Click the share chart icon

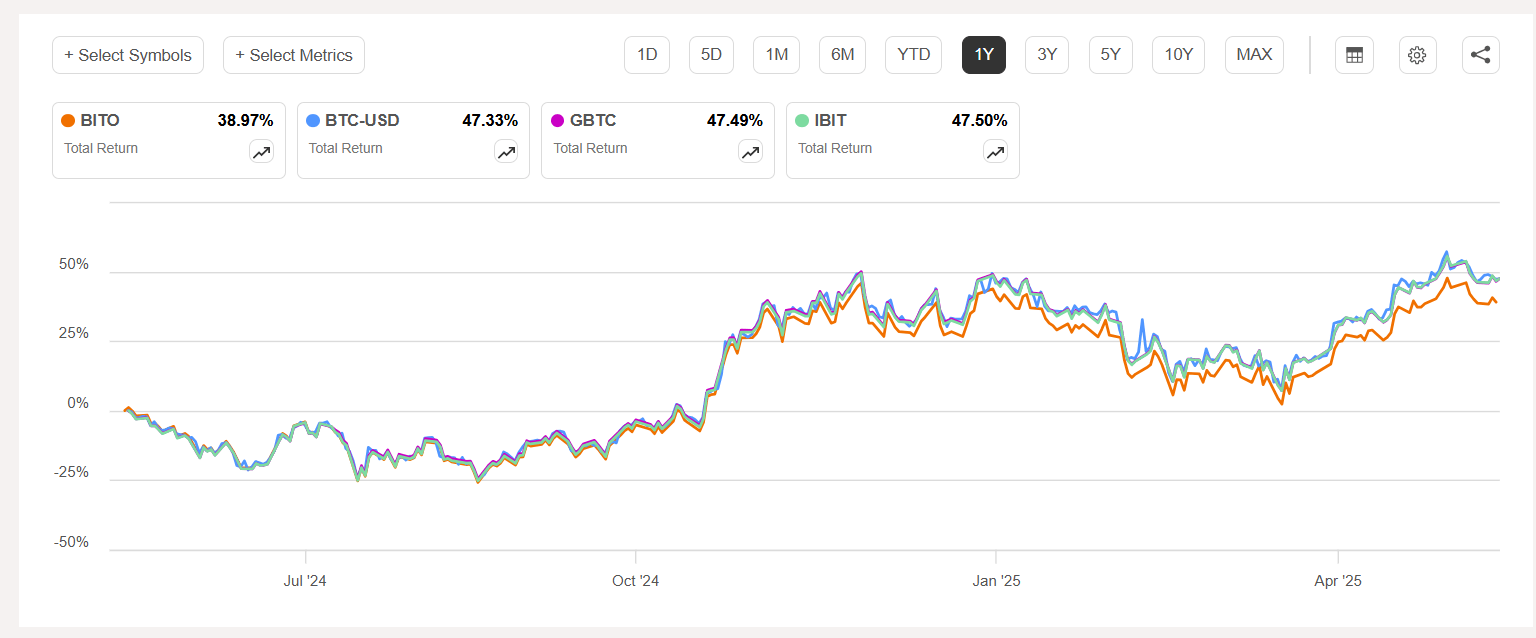point(1480,55)
